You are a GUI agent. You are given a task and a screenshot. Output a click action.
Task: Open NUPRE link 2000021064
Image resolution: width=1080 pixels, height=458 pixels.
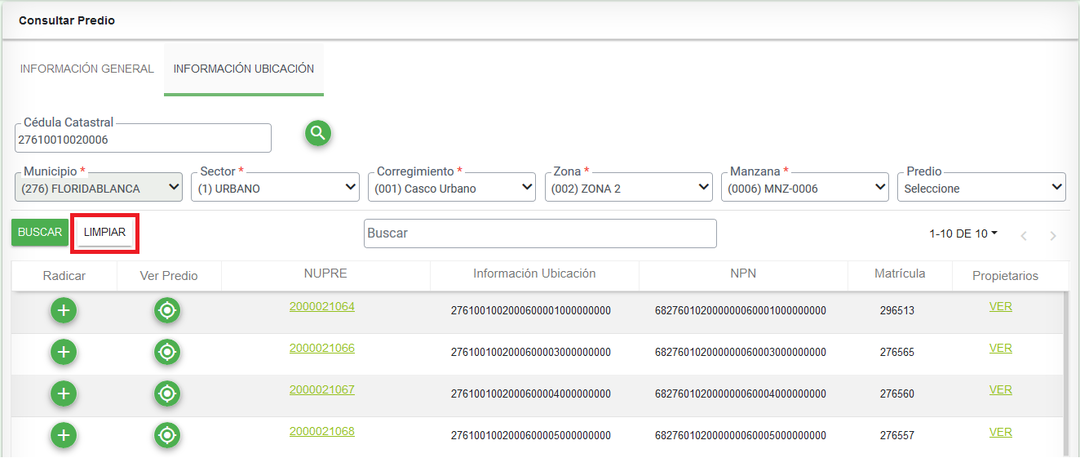(x=322, y=306)
